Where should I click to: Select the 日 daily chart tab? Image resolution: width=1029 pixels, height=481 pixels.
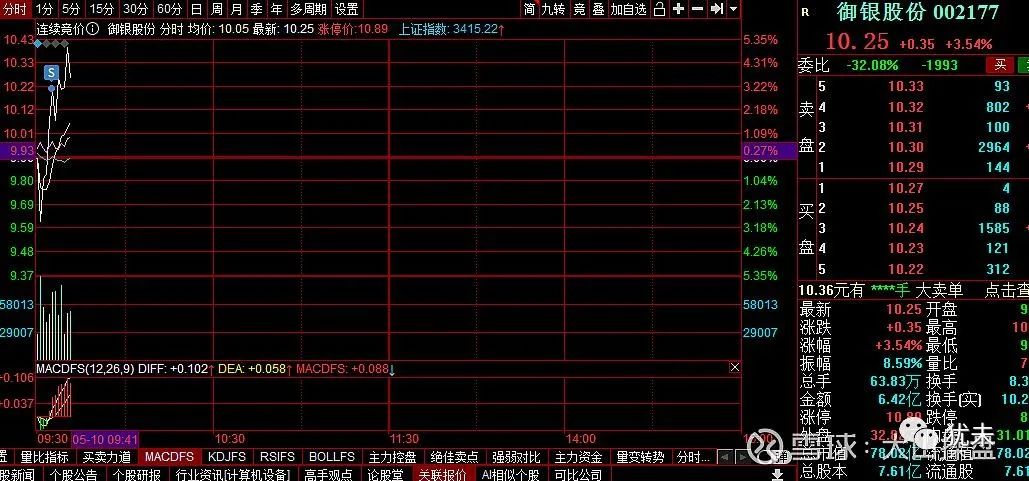pyautogui.click(x=196, y=9)
